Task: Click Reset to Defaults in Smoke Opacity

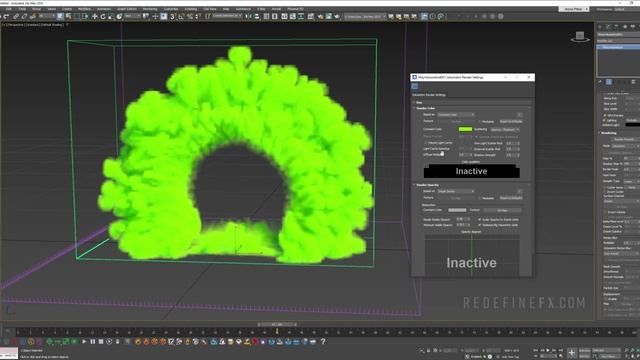Action: (x=511, y=198)
